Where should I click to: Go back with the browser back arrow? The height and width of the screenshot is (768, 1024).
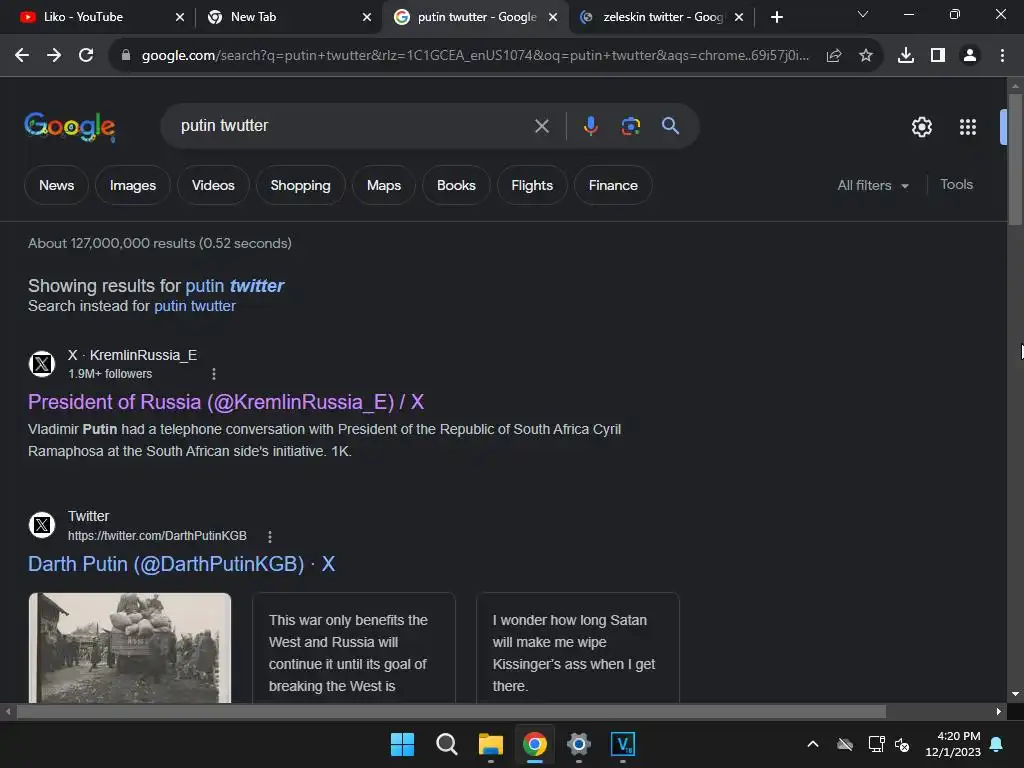(x=22, y=56)
